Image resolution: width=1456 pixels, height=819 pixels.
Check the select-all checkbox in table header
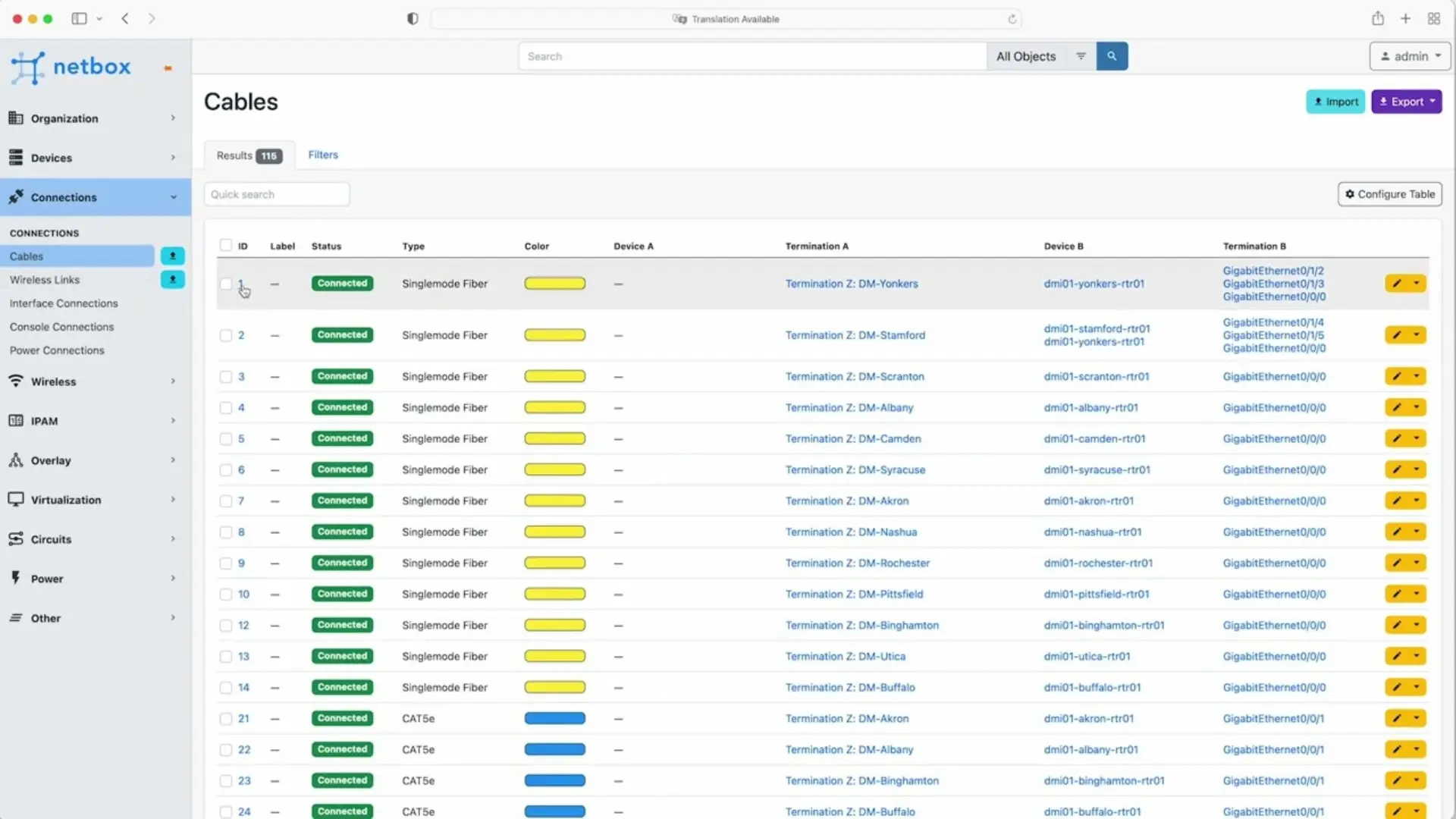226,245
